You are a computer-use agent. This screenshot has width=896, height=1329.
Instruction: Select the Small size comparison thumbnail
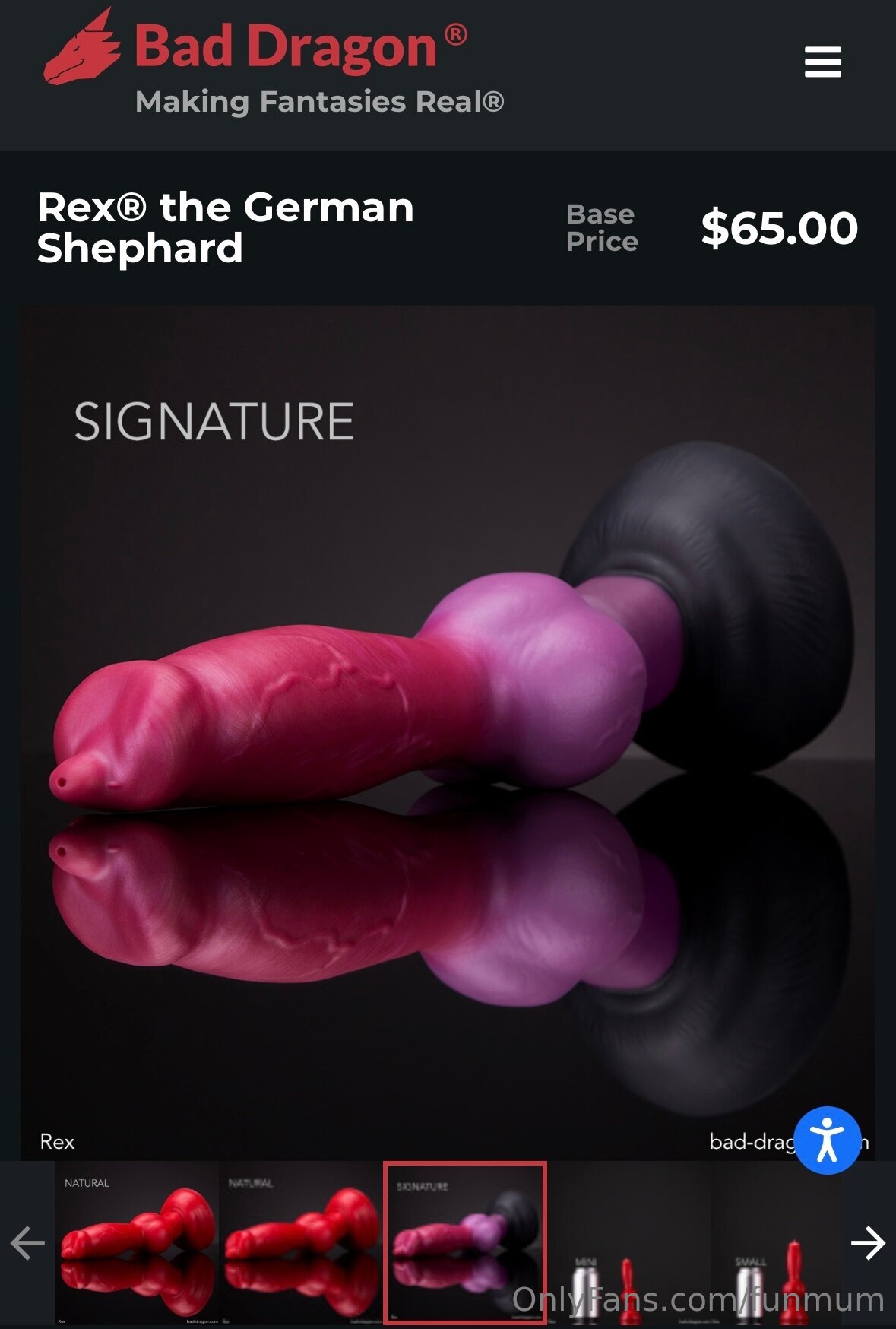point(777,1244)
